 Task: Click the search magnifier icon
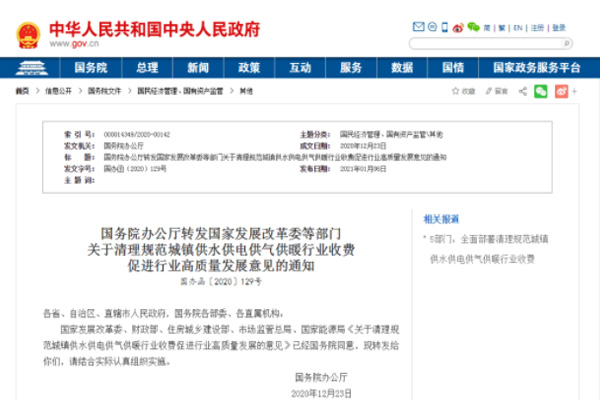click(x=567, y=44)
